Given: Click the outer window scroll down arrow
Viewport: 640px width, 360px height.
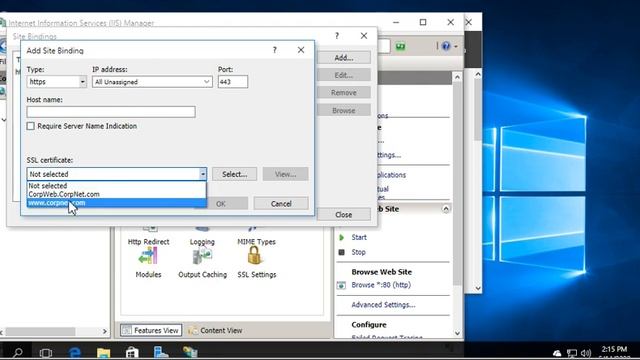Looking at the screenshot, I should click(x=478, y=289).
